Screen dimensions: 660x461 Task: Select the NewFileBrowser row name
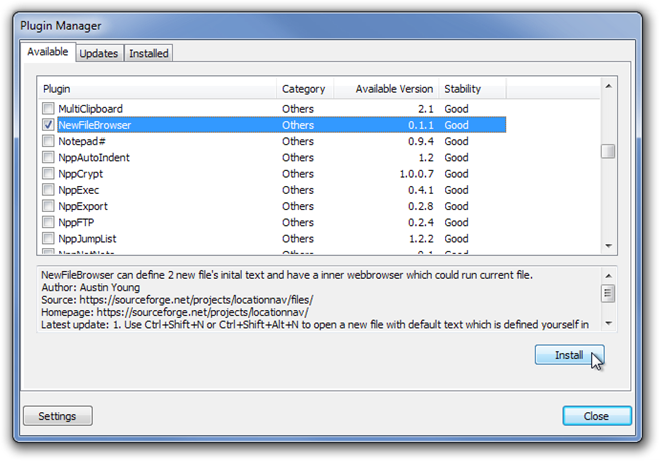[95, 125]
